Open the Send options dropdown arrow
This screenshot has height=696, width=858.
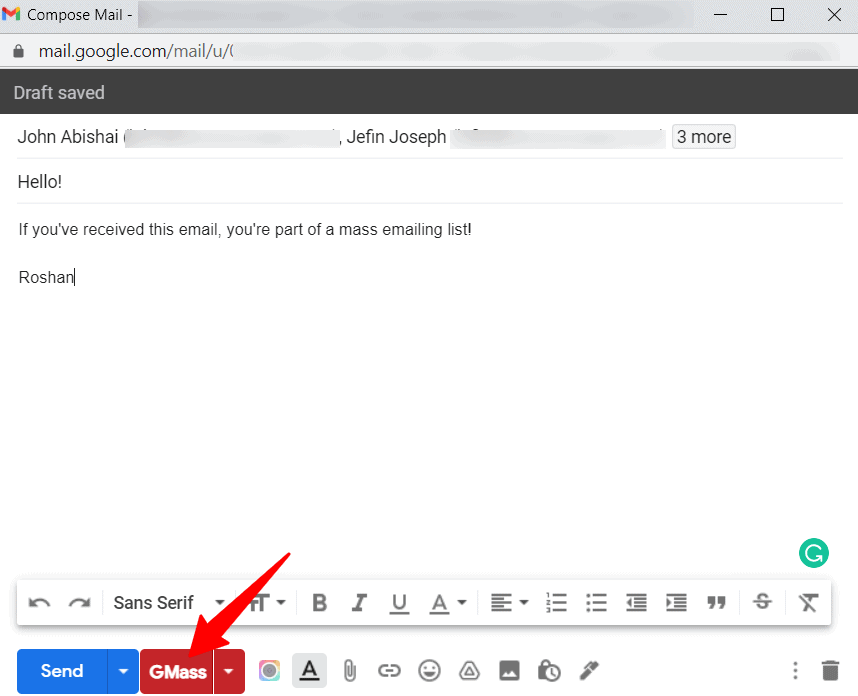(123, 671)
